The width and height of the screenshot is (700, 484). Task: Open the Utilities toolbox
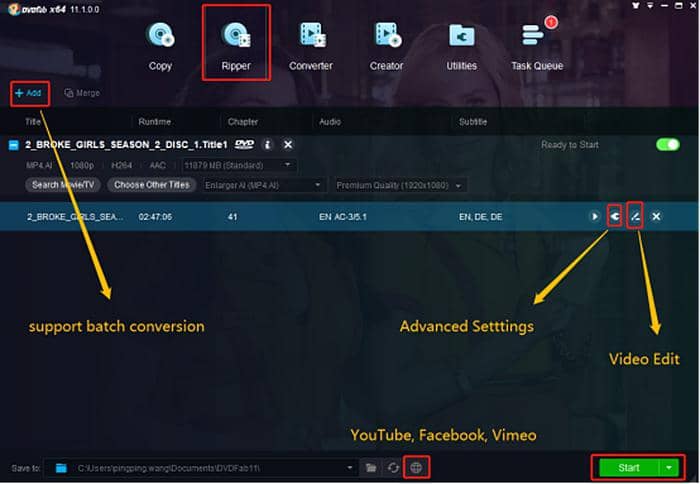(x=461, y=44)
